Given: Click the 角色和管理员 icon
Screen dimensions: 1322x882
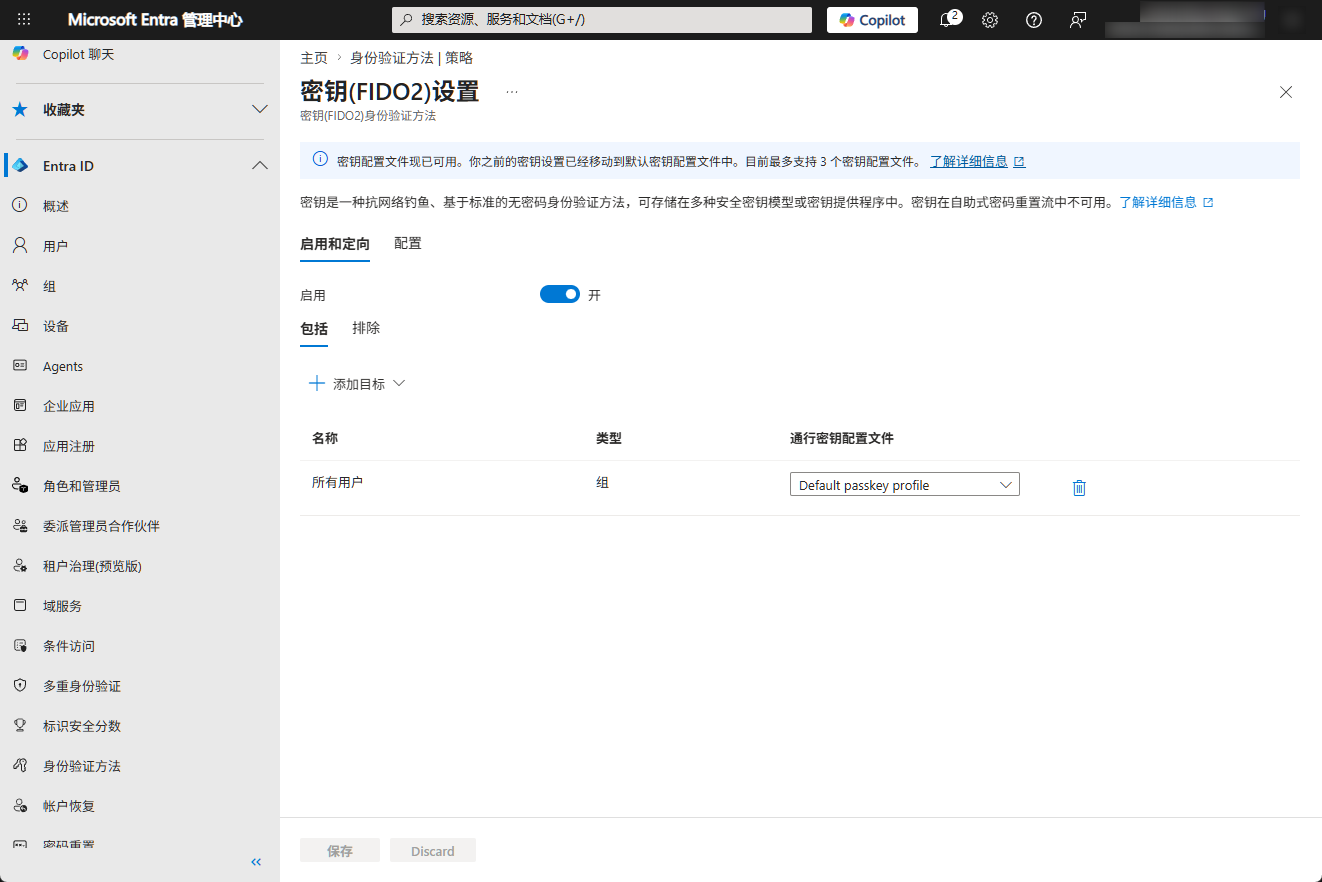Looking at the screenshot, I should click(20, 486).
